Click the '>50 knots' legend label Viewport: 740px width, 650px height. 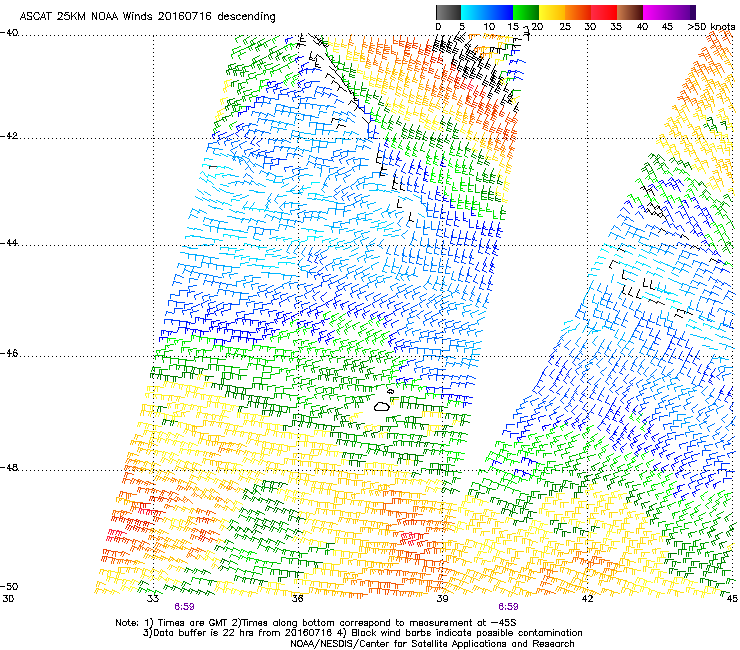pos(711,27)
